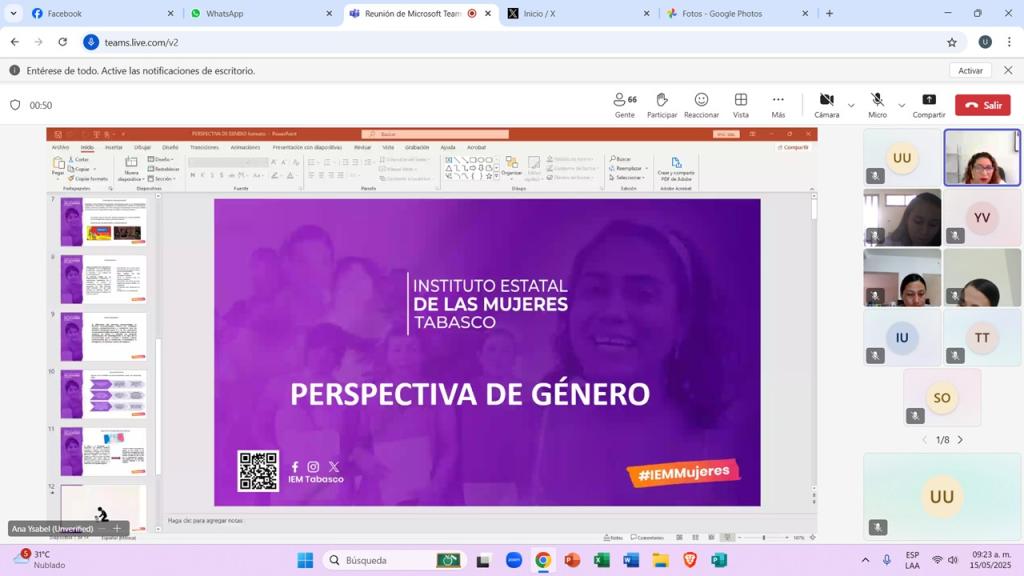Click Activar to enable desktop notifications
This screenshot has width=1024, height=576.
[970, 71]
